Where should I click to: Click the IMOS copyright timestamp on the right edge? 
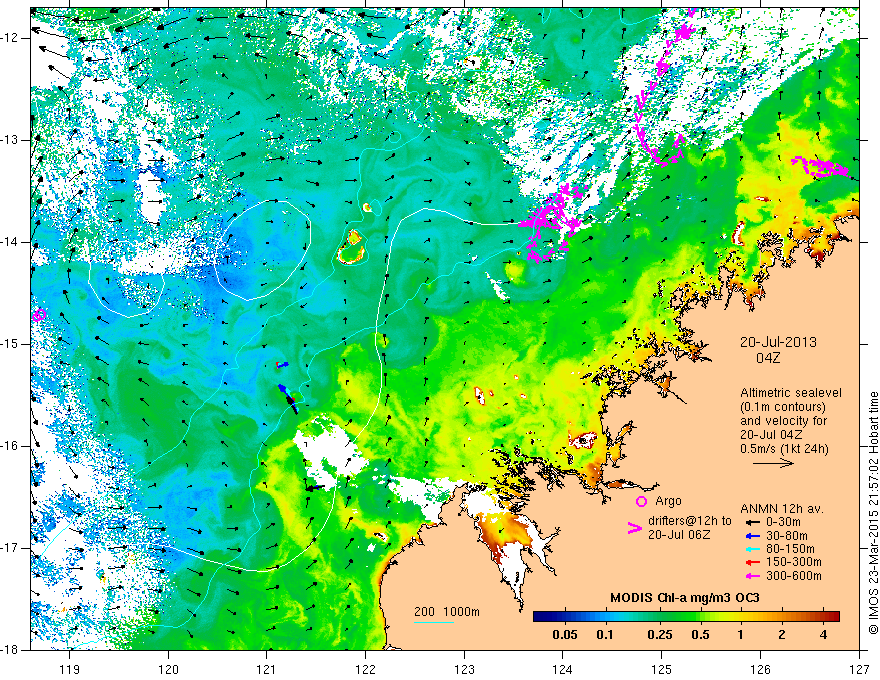click(873, 514)
